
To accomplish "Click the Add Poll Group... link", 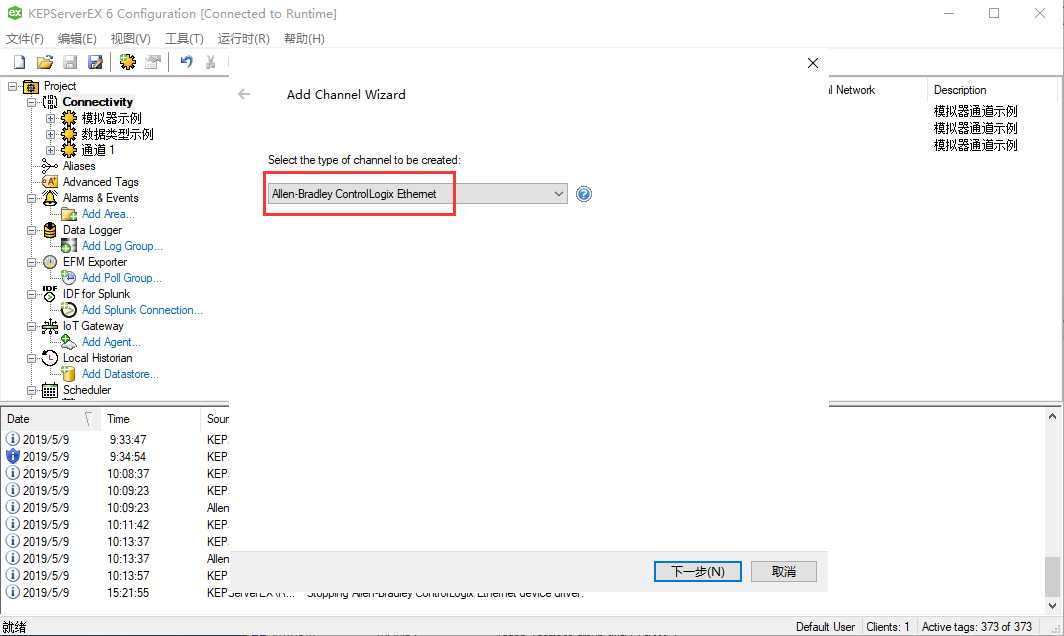I will pos(121,278).
